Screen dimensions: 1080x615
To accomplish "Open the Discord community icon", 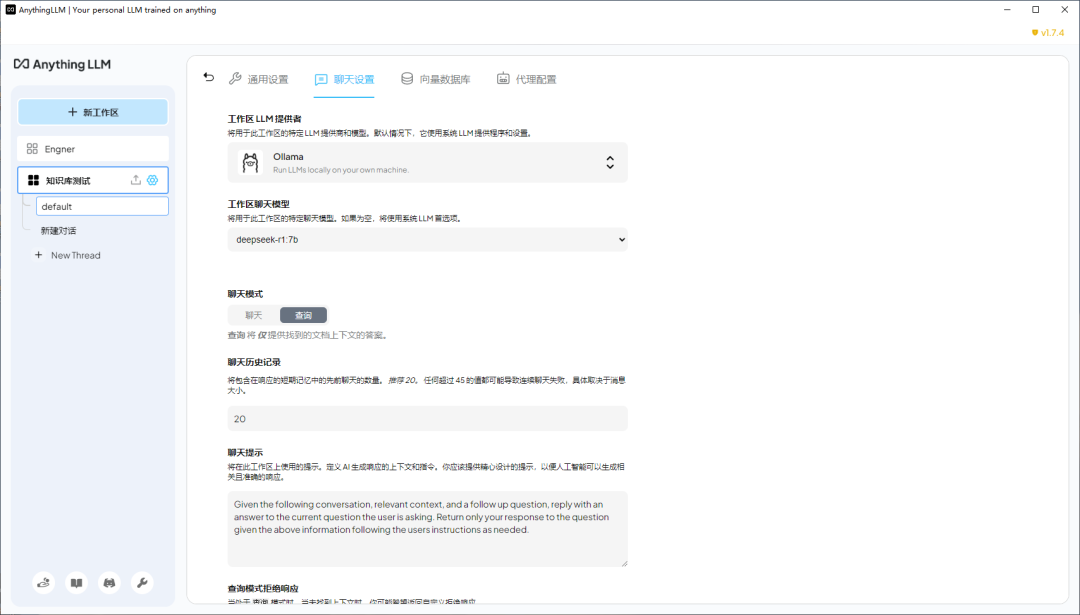I will click(x=109, y=583).
